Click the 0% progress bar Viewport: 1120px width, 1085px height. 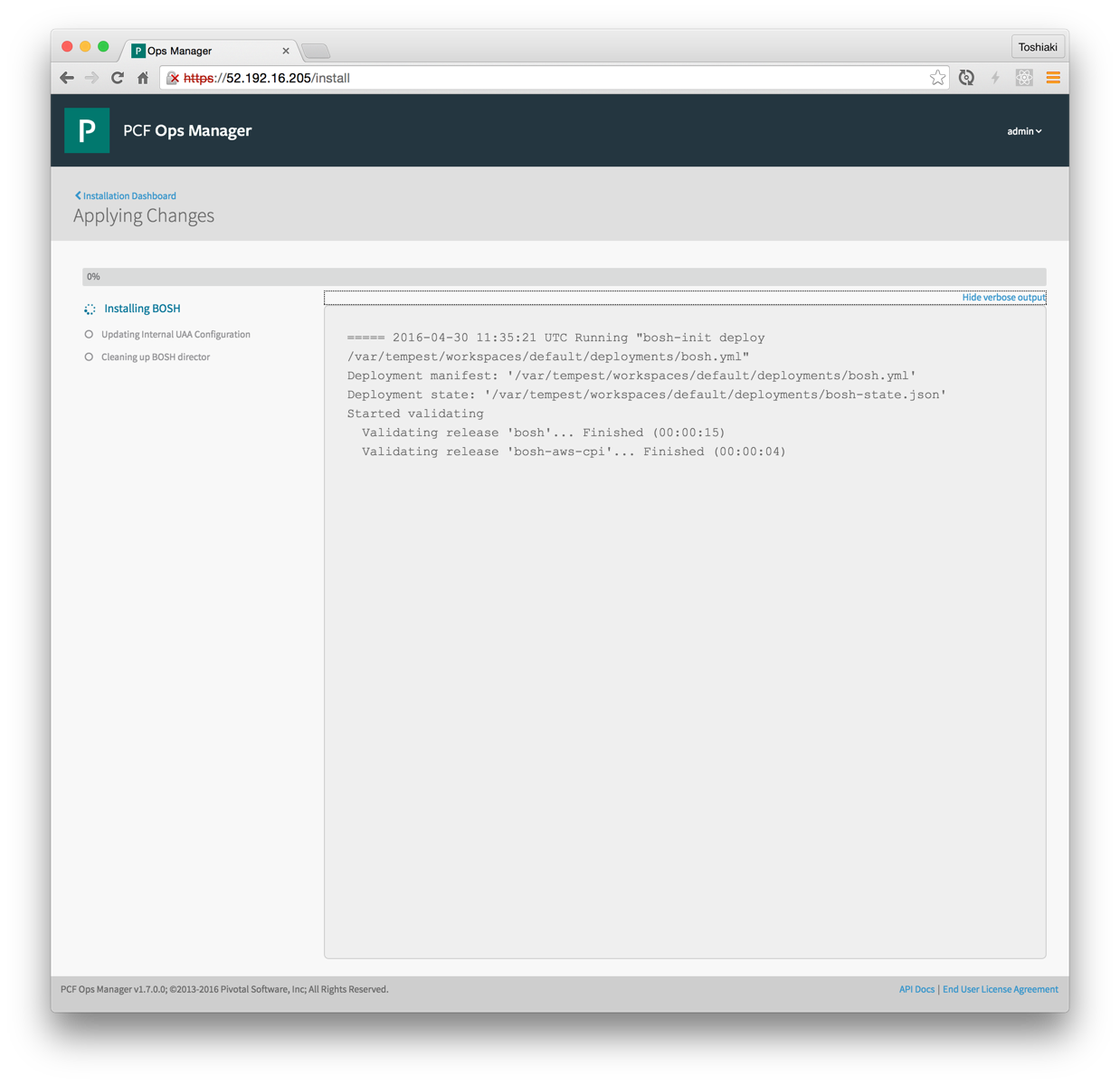[564, 277]
